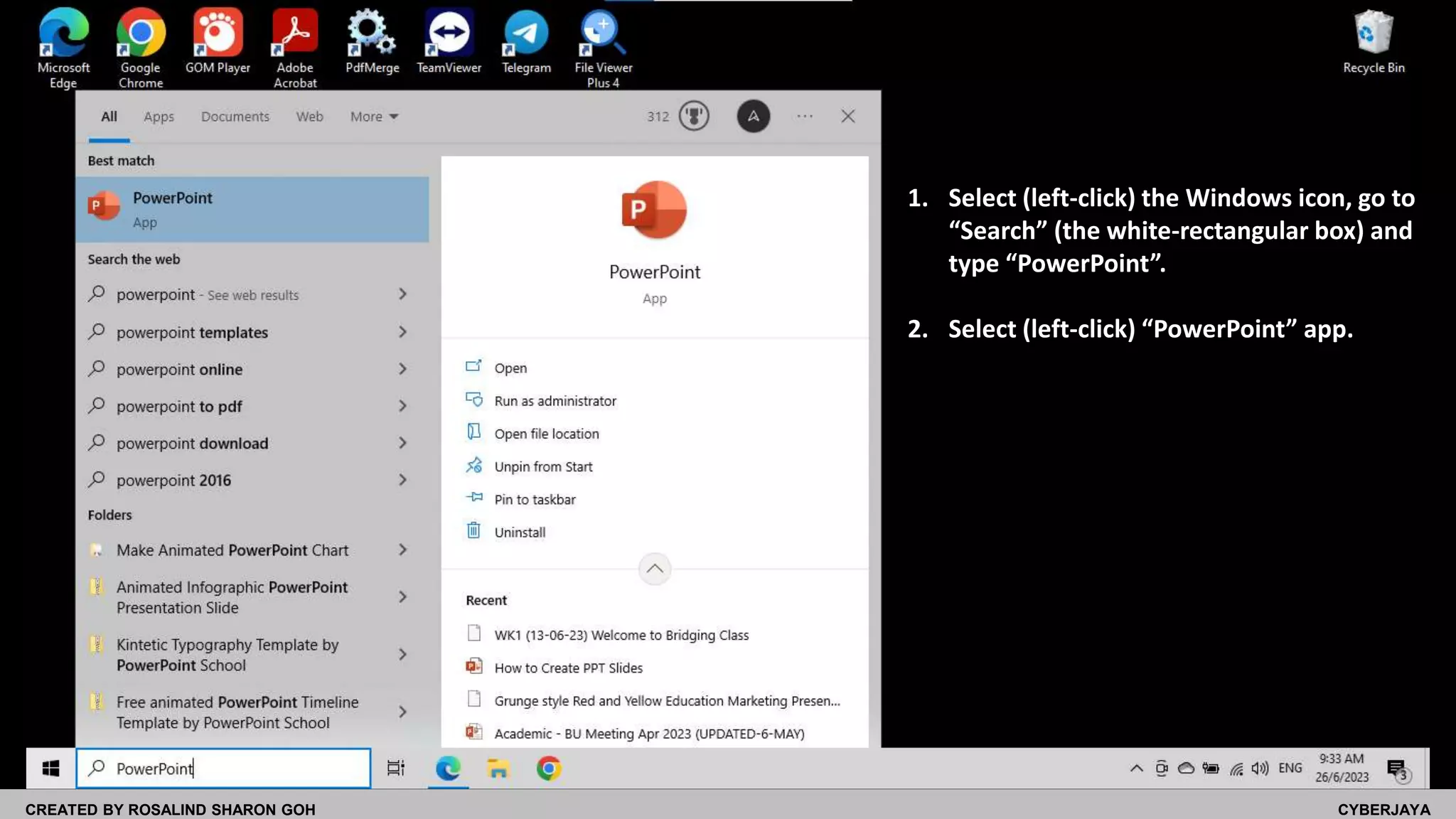This screenshot has width=1456, height=819.
Task: Open the Recycle Bin
Action: (x=1374, y=41)
